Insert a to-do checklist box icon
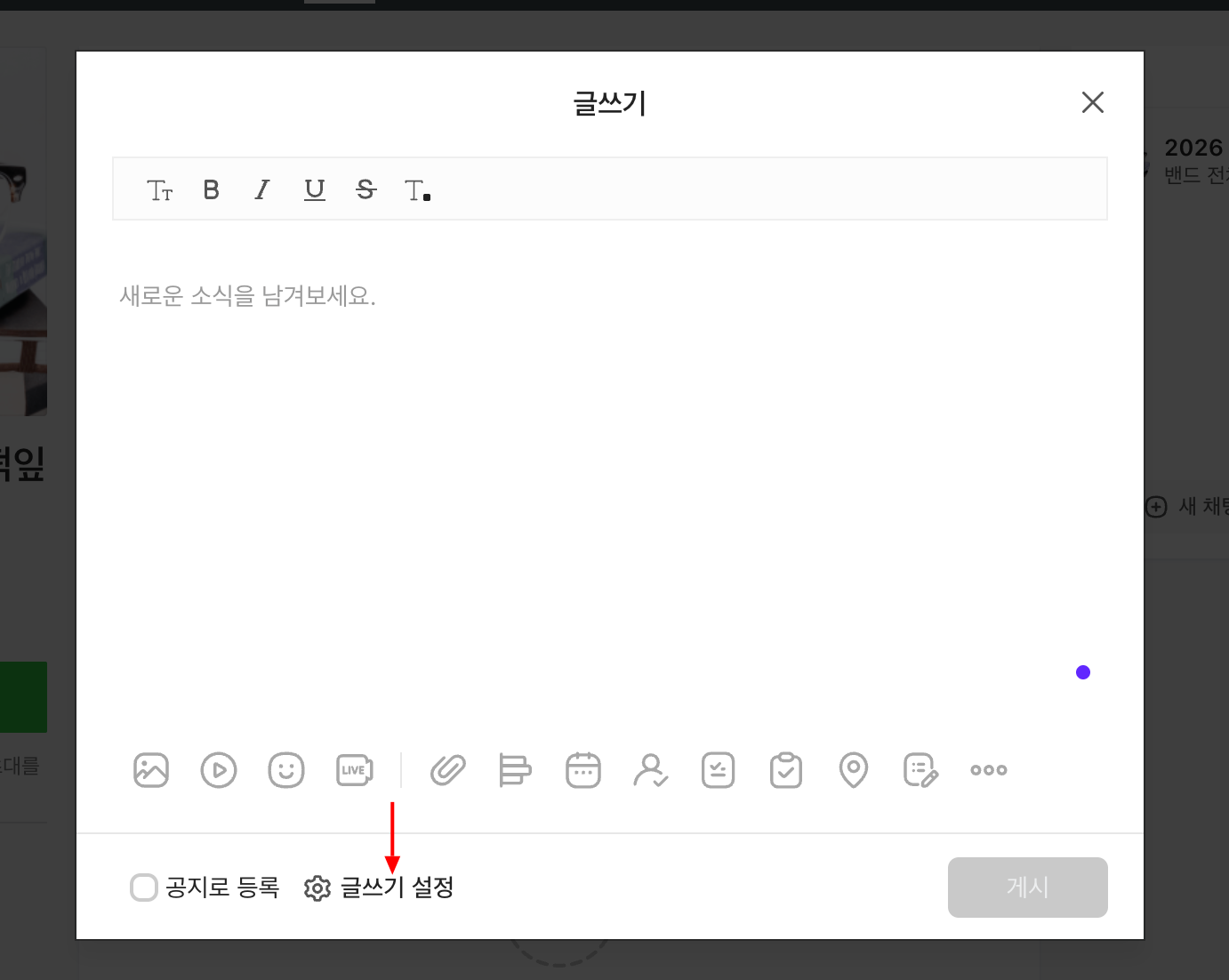The height and width of the screenshot is (980, 1229). [719, 770]
